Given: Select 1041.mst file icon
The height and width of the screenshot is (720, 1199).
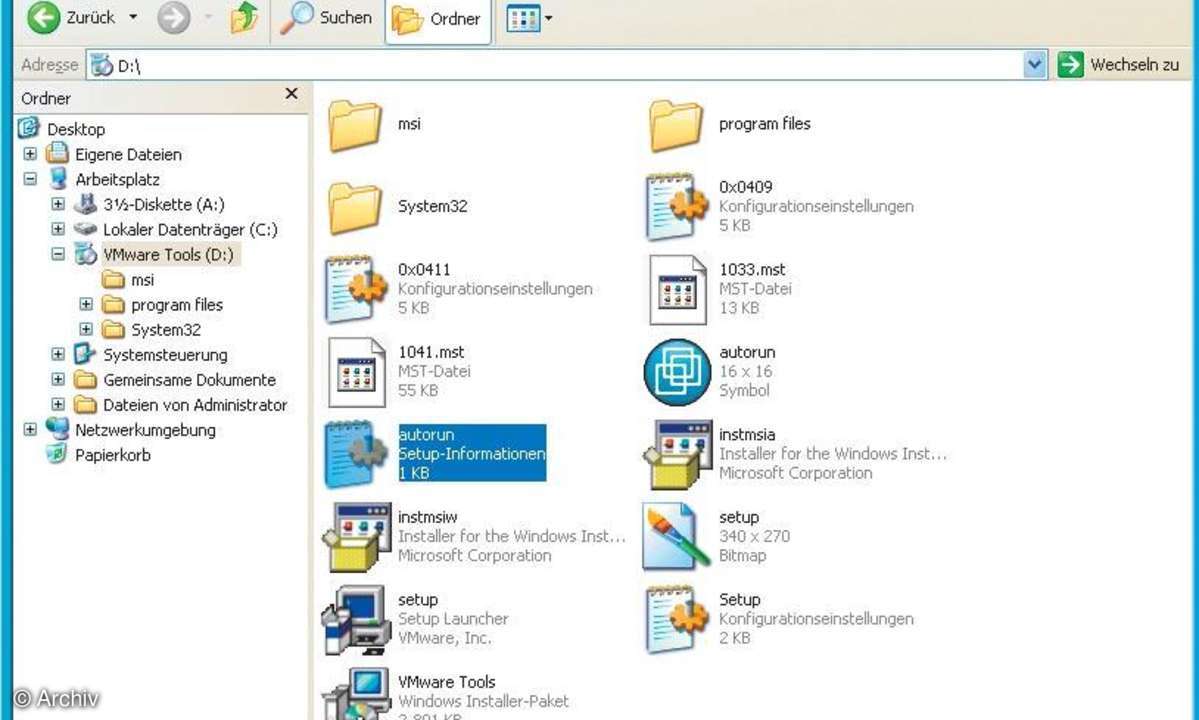Looking at the screenshot, I should click(x=356, y=372).
